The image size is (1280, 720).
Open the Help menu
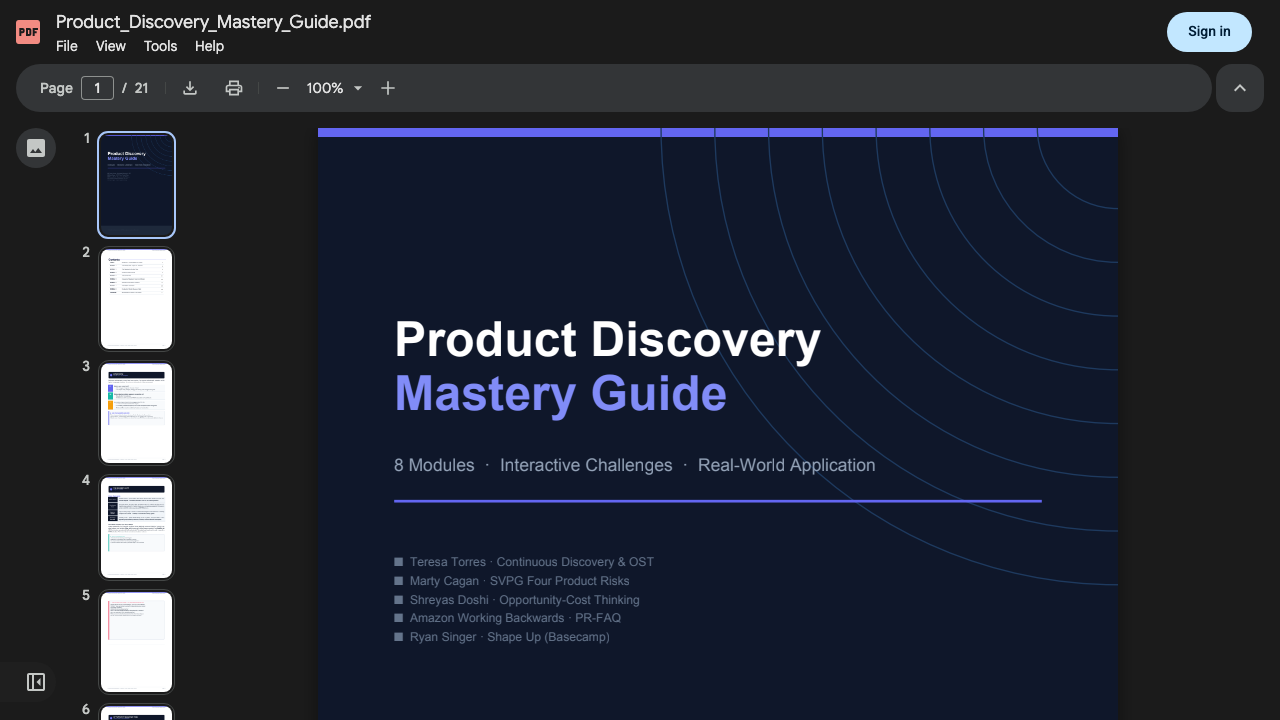point(209,46)
